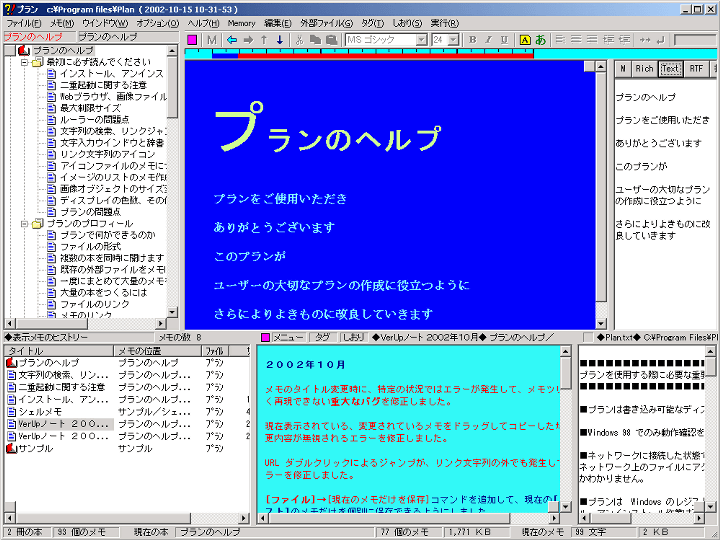This screenshot has width=720, height=540.
Task: Select the 二重起動に関する注意 tree item
Action: pos(103,85)
